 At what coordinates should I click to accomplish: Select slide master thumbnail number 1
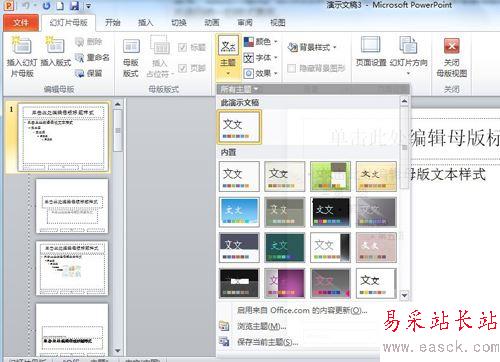(63, 137)
